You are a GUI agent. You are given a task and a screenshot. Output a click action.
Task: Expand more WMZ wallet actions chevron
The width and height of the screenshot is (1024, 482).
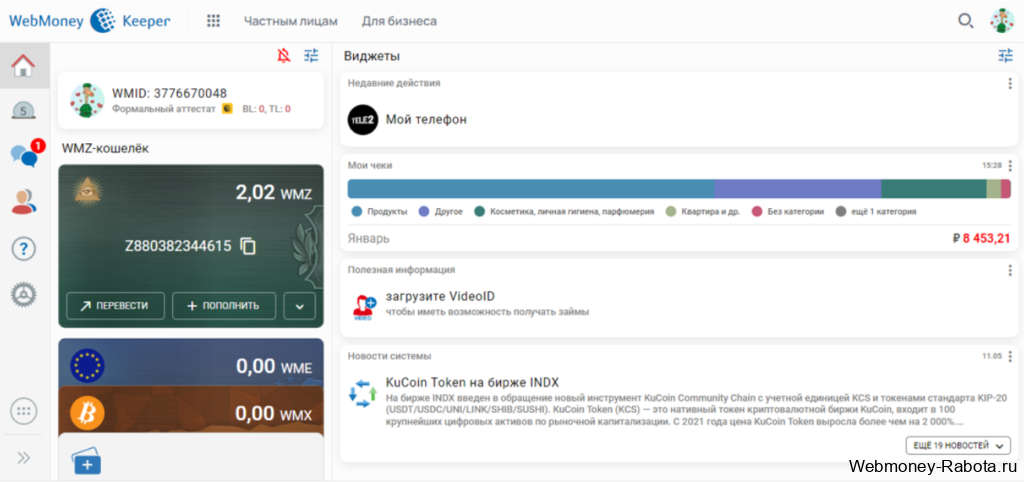pos(300,306)
